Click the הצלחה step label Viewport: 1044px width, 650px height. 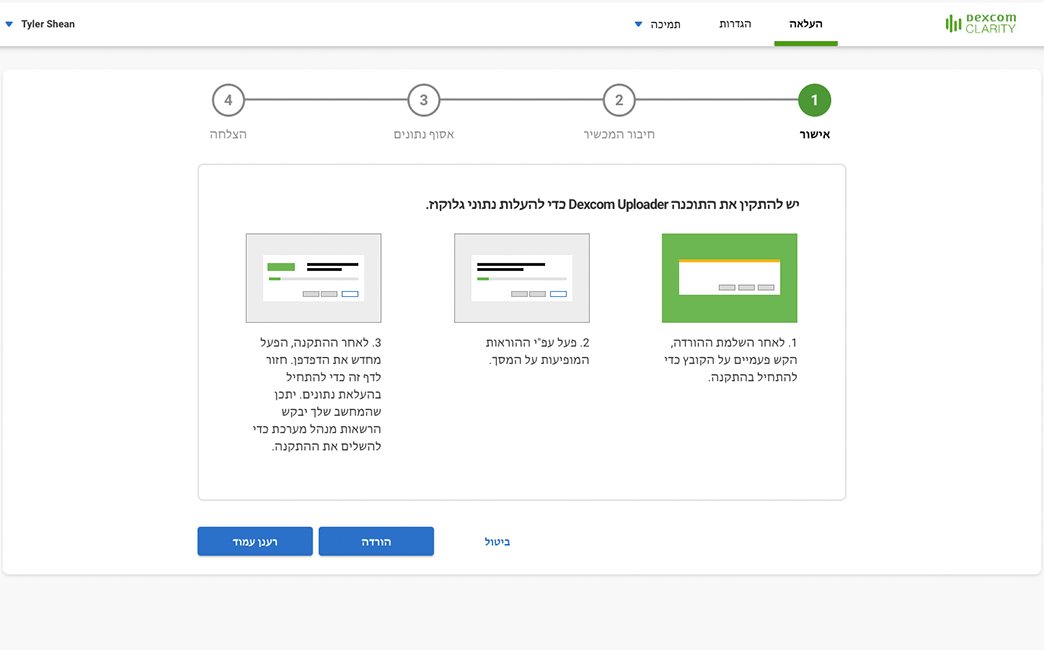tap(228, 135)
